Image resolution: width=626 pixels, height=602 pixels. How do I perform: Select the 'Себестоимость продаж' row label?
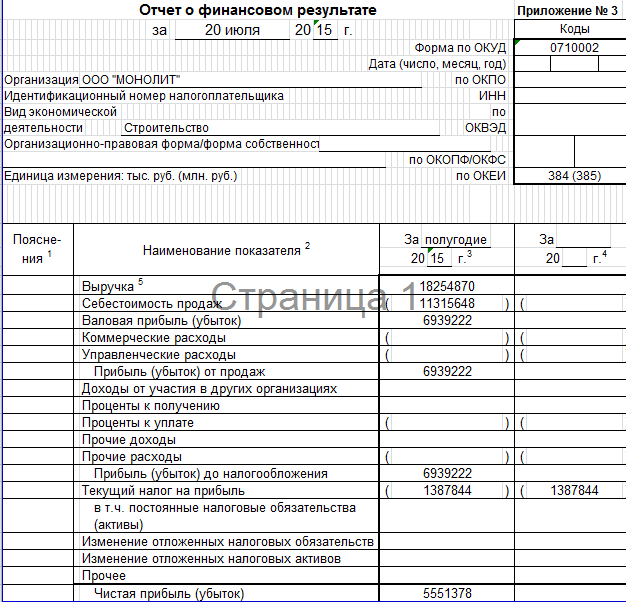(x=152, y=303)
